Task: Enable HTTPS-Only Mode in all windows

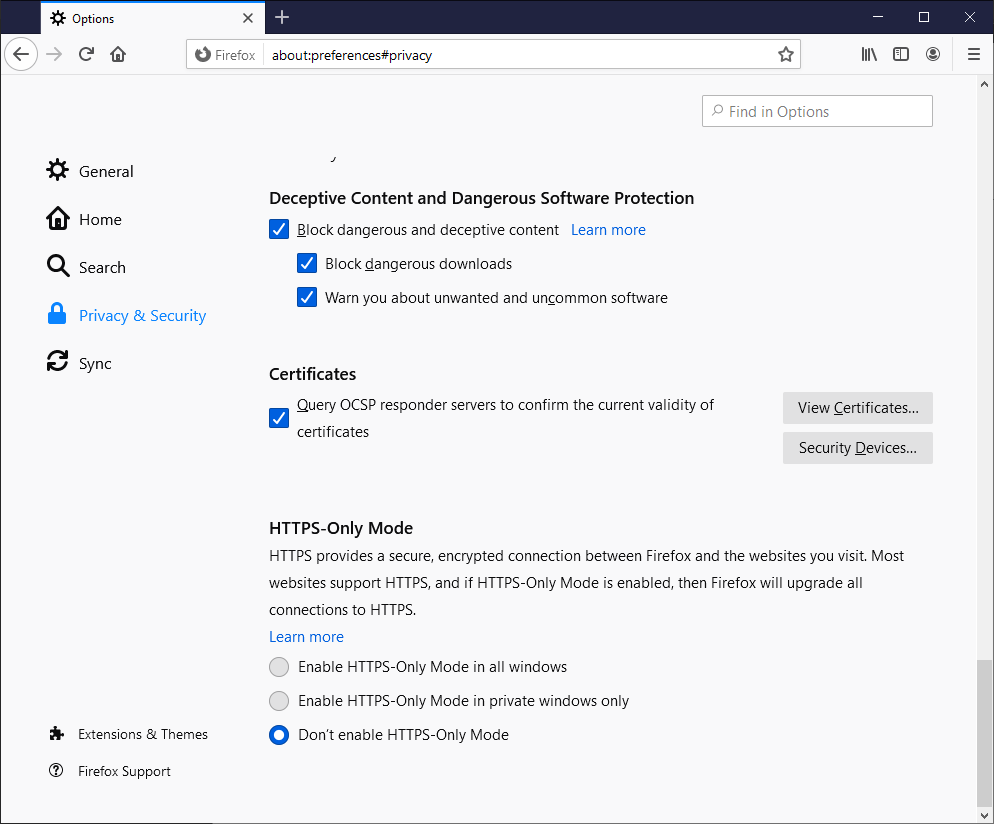Action: pos(279,667)
